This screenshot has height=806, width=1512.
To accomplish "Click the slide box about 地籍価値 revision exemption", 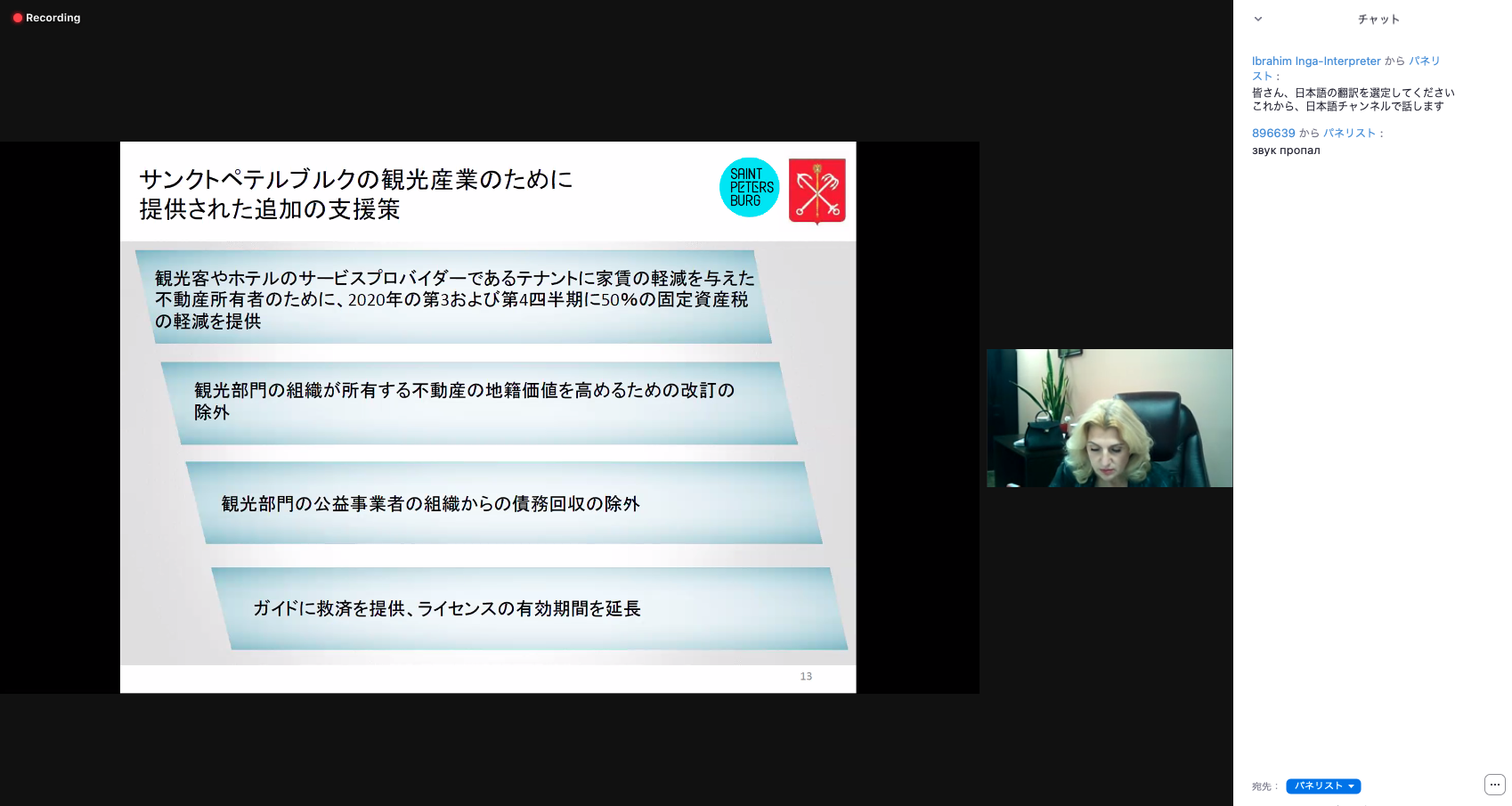I will click(479, 402).
